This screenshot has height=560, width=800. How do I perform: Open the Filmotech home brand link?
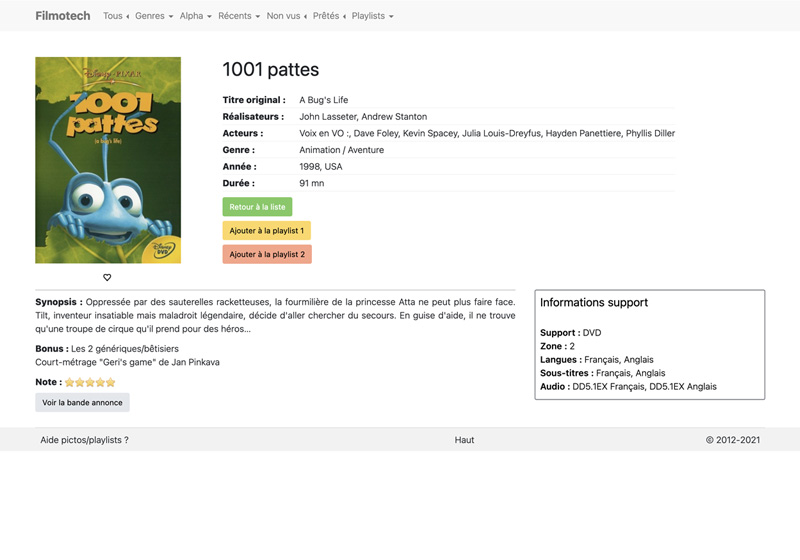click(x=63, y=16)
